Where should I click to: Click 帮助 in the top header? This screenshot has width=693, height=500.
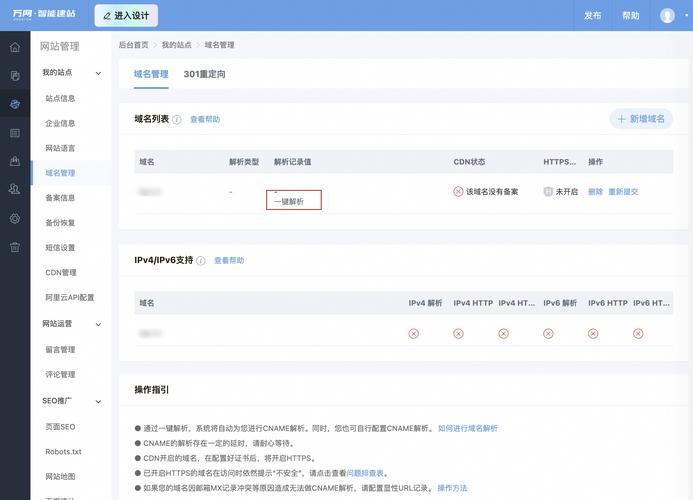point(631,15)
